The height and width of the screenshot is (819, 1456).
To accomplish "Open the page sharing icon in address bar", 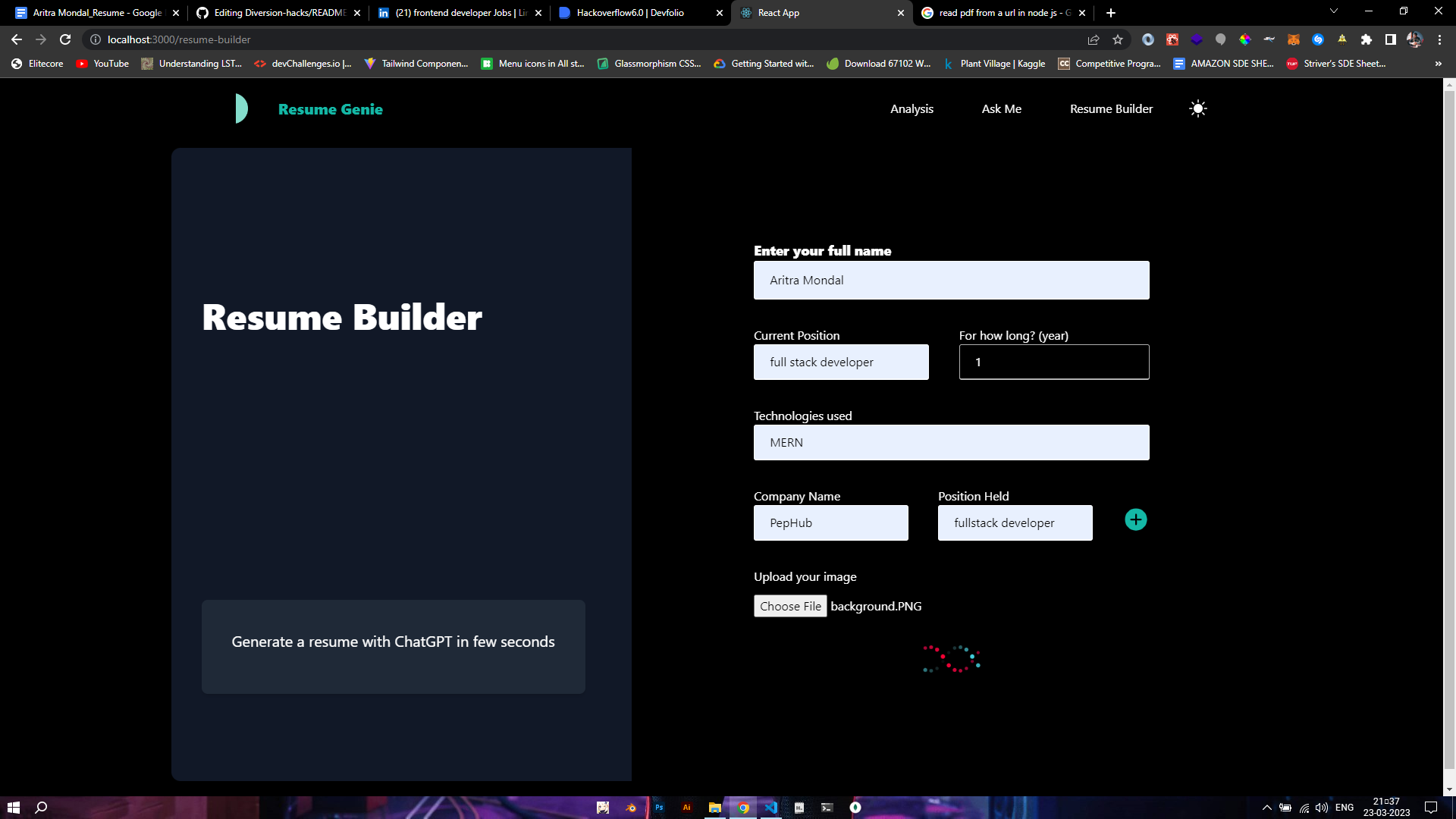I will 1094,39.
